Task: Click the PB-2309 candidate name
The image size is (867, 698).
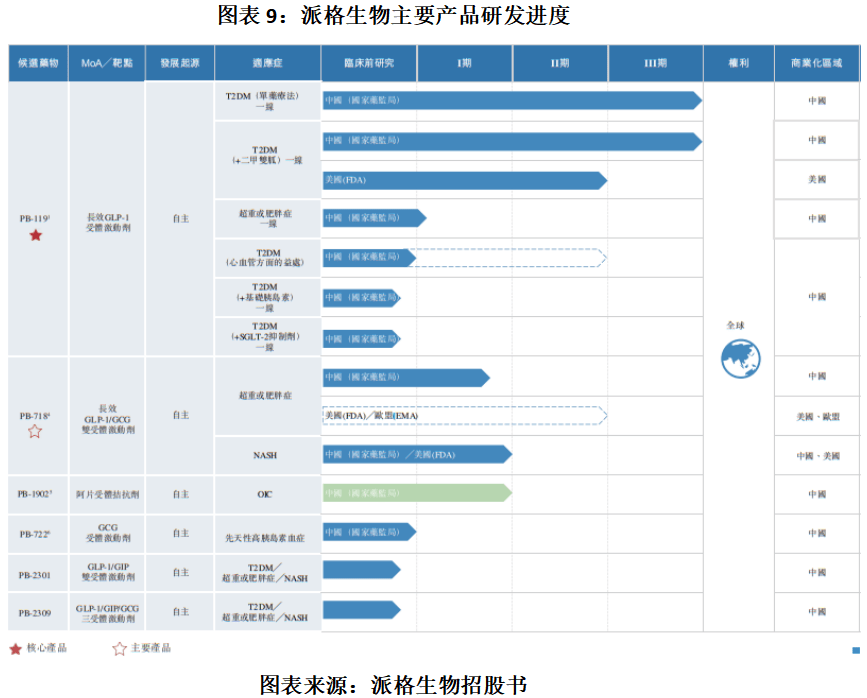Action: [35, 613]
